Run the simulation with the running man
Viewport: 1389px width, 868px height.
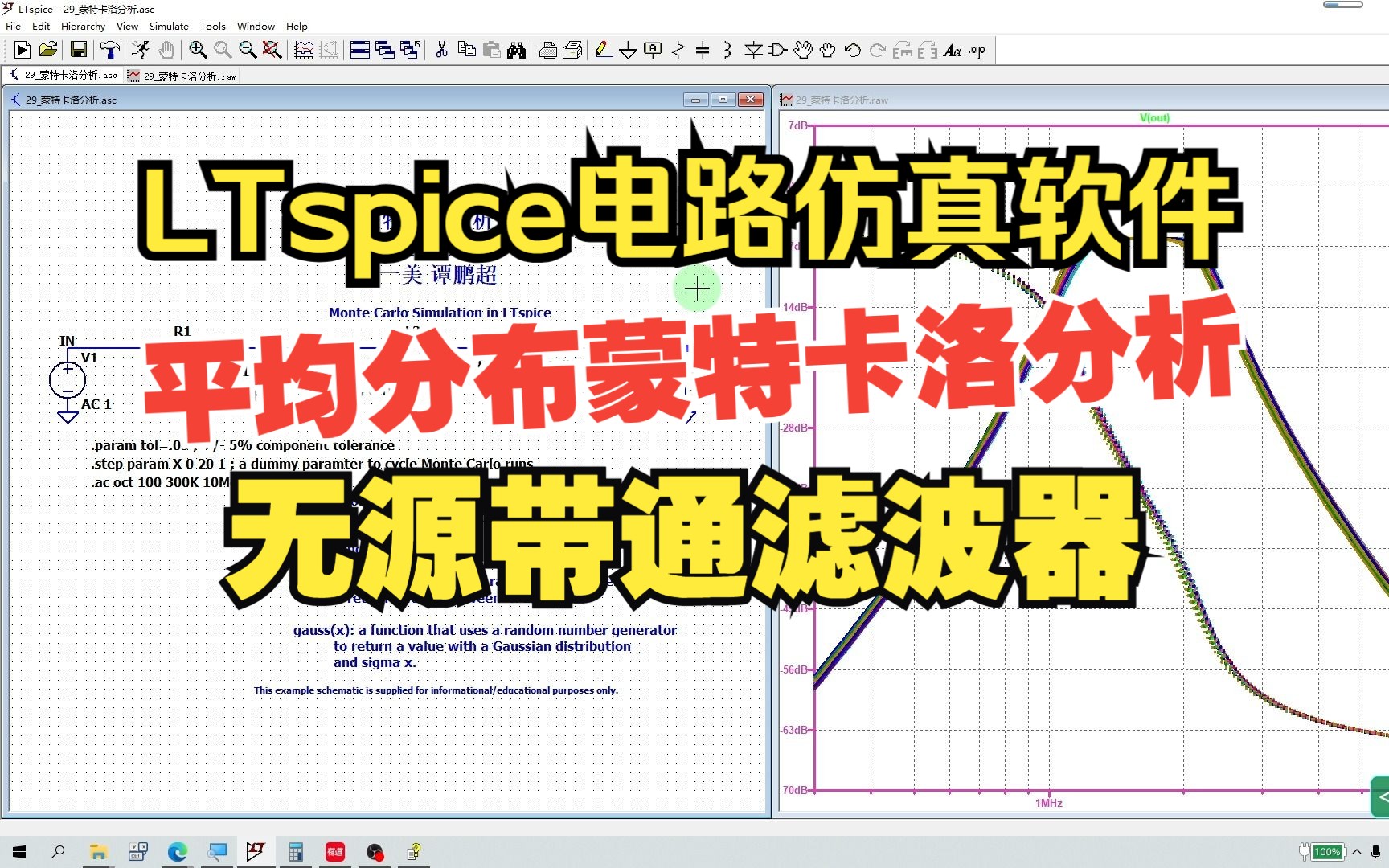point(141,51)
